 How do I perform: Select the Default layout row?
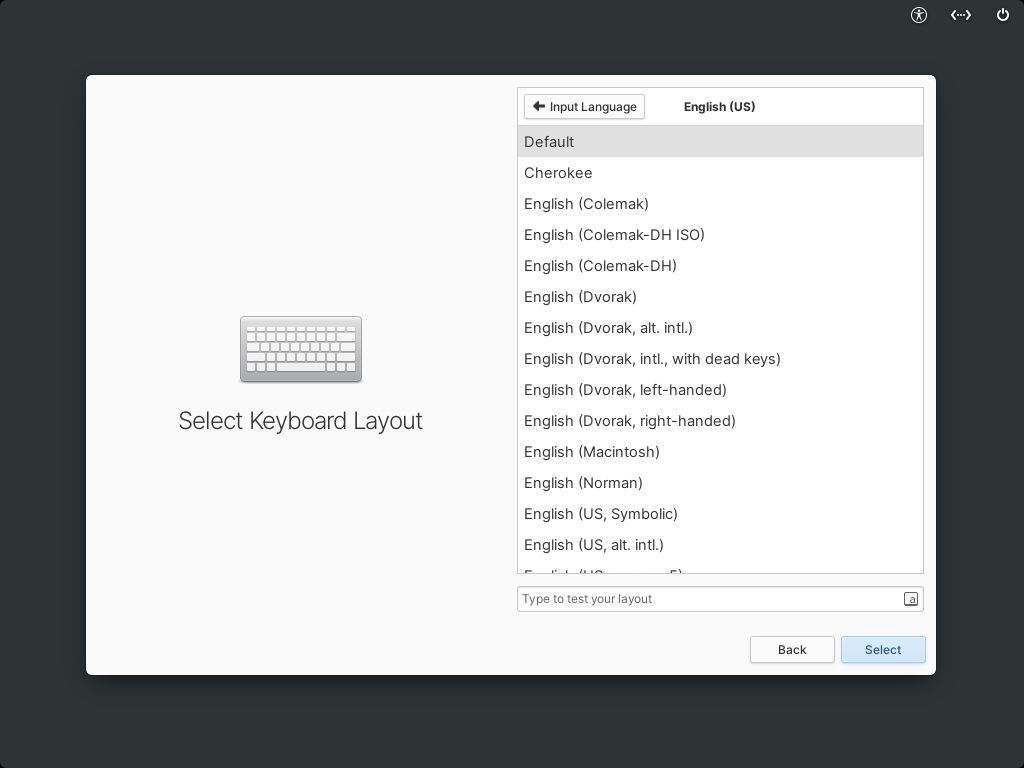point(720,142)
